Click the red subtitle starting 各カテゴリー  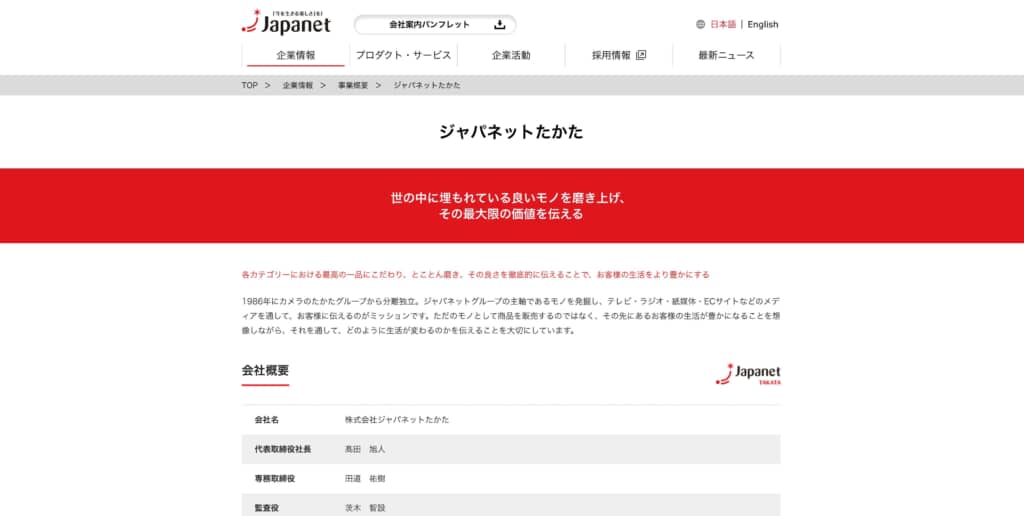(475, 275)
